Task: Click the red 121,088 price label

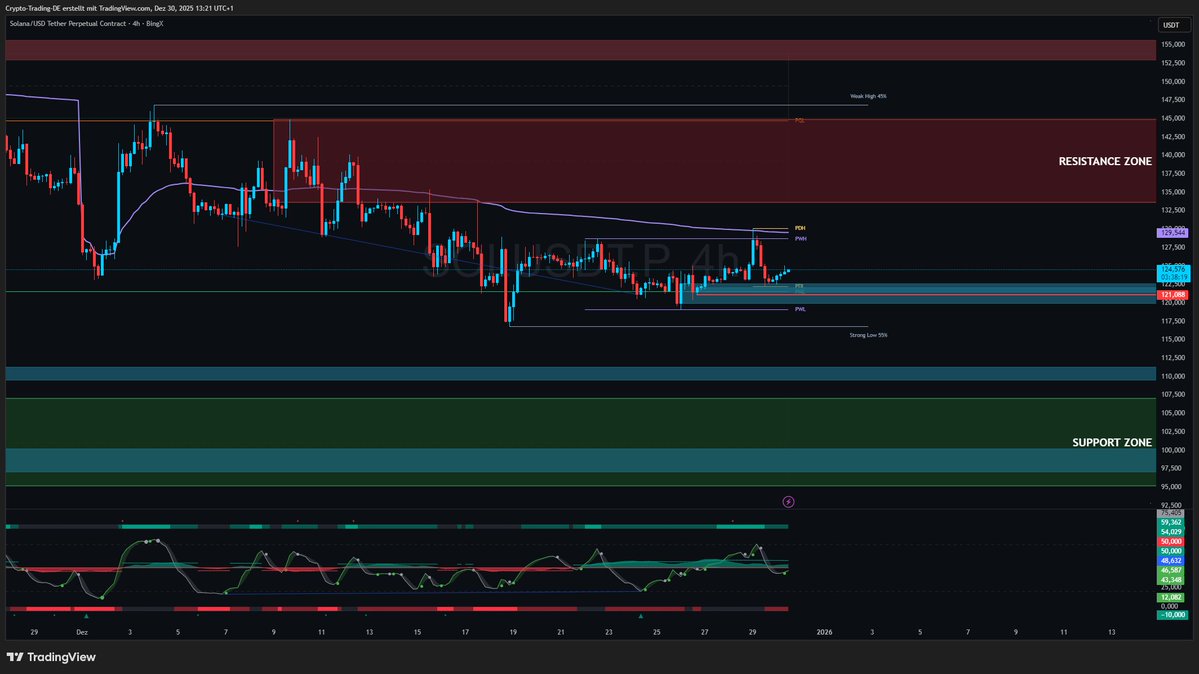Action: coord(1172,295)
